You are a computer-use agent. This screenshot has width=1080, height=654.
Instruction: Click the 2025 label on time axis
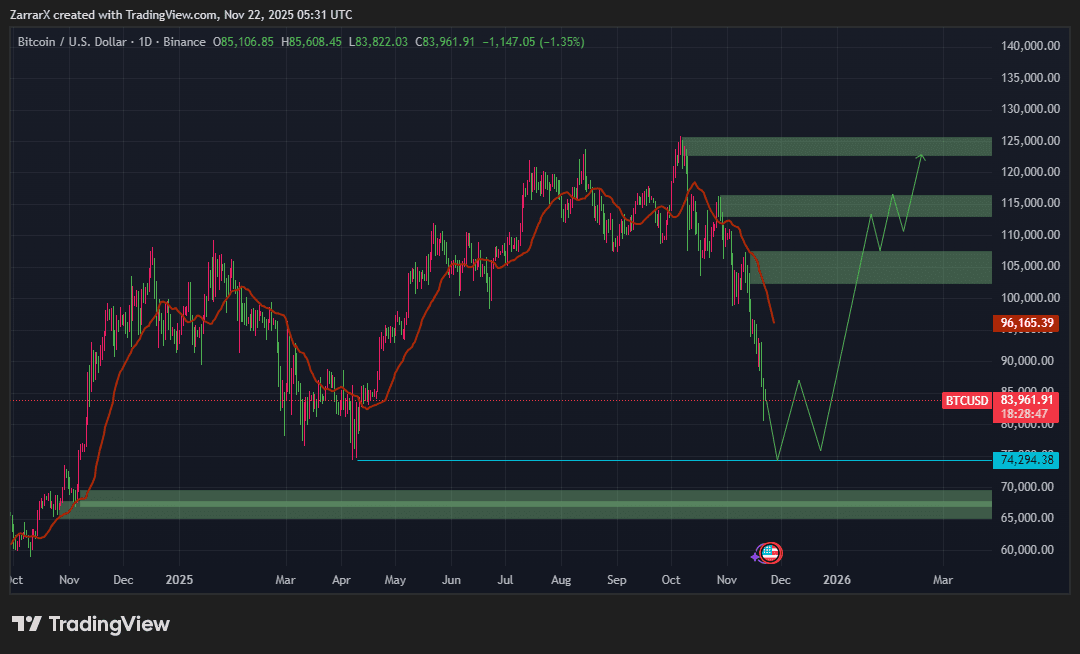click(179, 580)
